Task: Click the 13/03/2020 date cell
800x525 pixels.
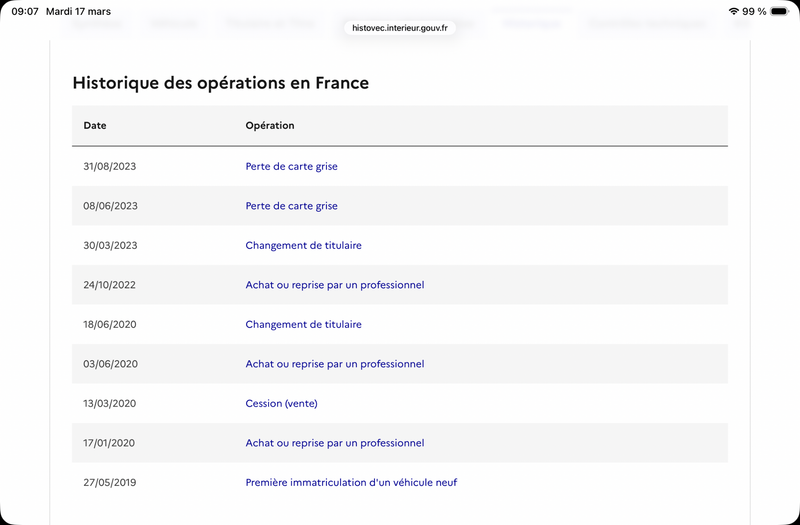Action: [x=109, y=403]
